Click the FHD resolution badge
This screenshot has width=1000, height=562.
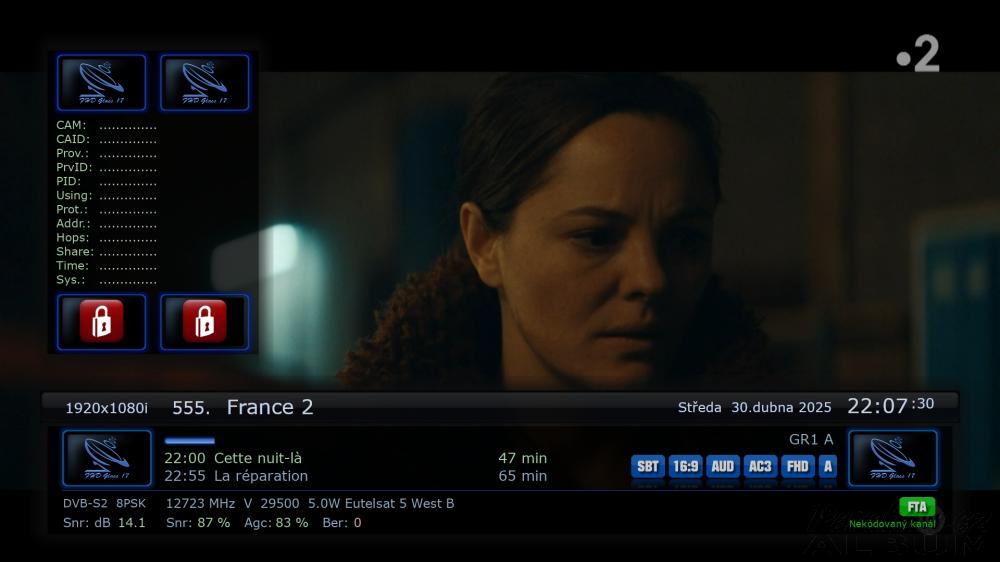[797, 466]
